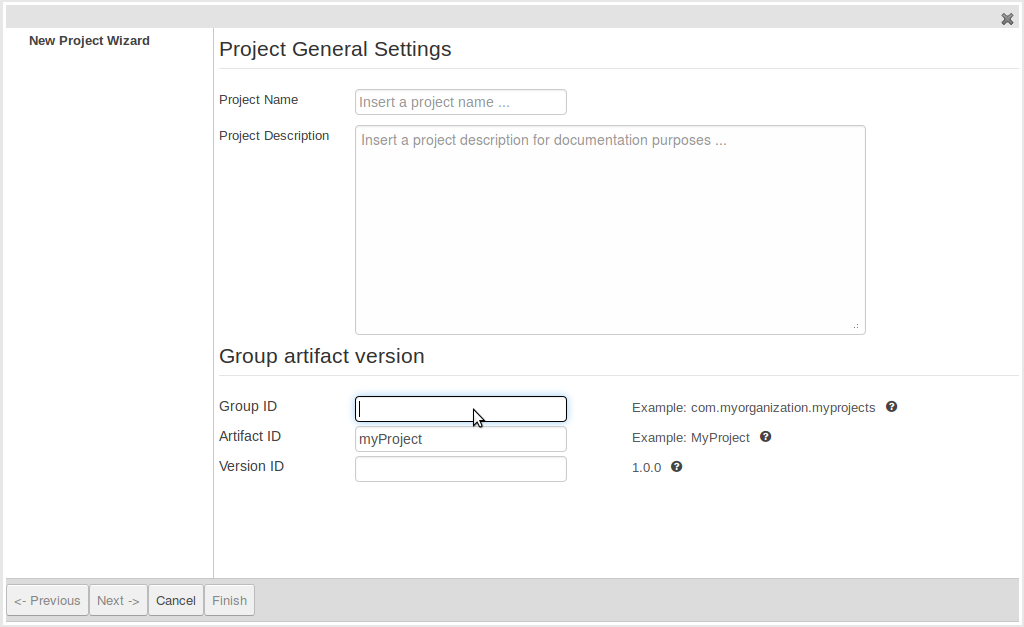Click the Group ID label
Image resolution: width=1024 pixels, height=627 pixels.
tap(248, 406)
